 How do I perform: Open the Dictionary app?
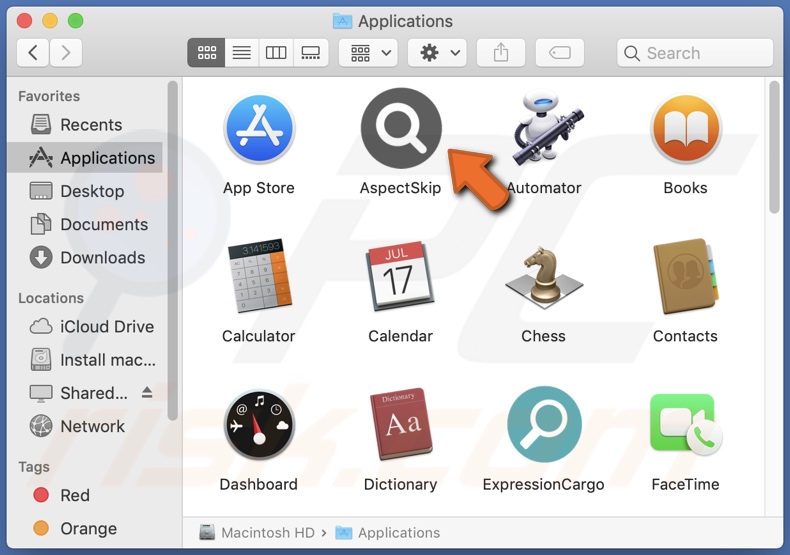[x=401, y=424]
